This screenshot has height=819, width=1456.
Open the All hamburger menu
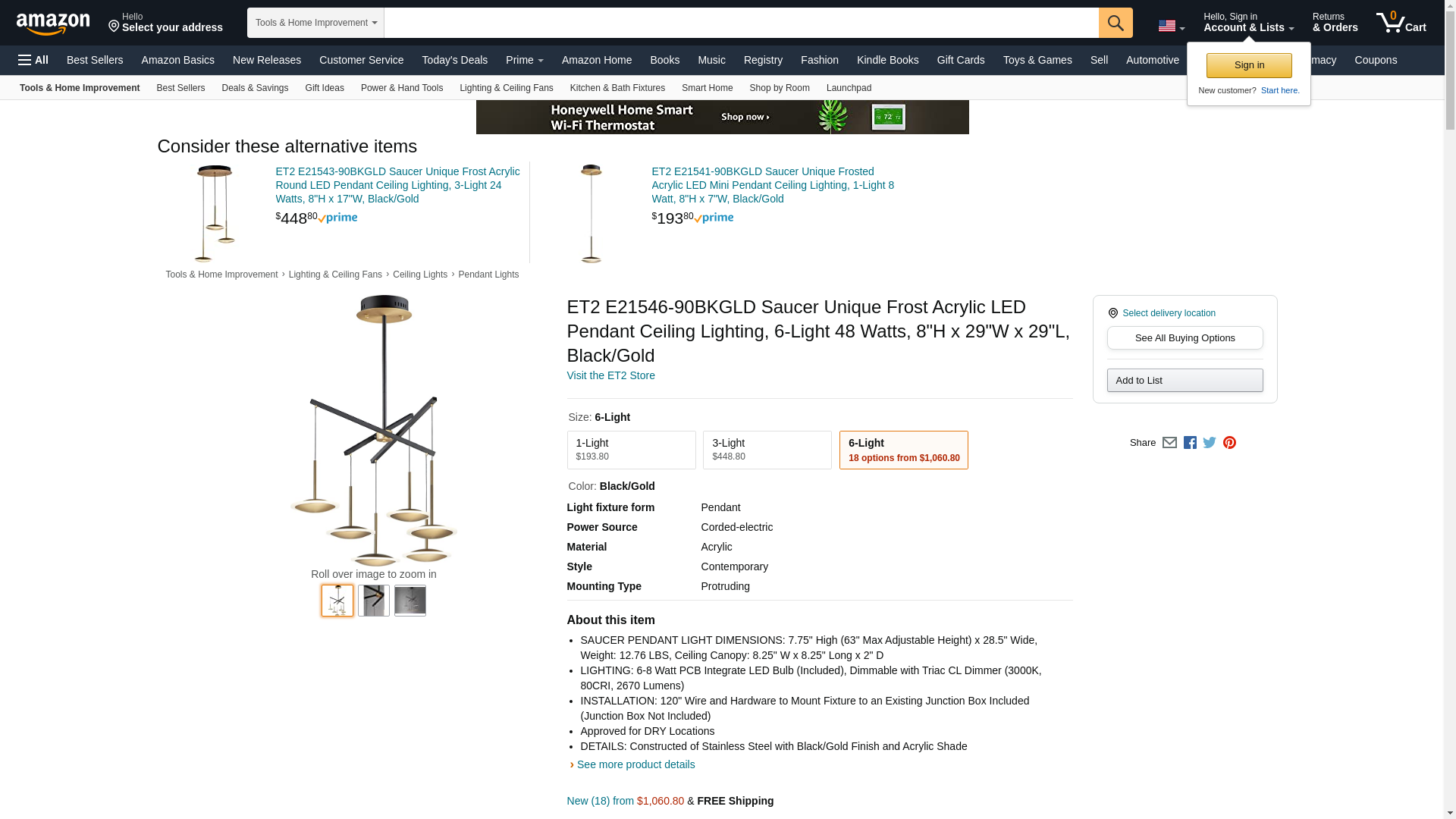tap(33, 60)
